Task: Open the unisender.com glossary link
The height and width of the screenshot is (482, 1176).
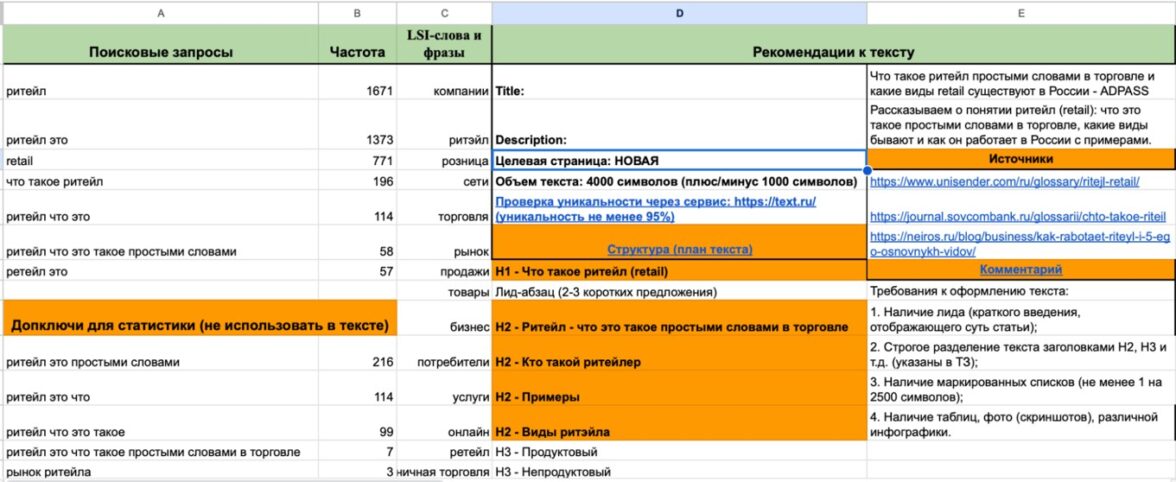Action: pos(1005,181)
